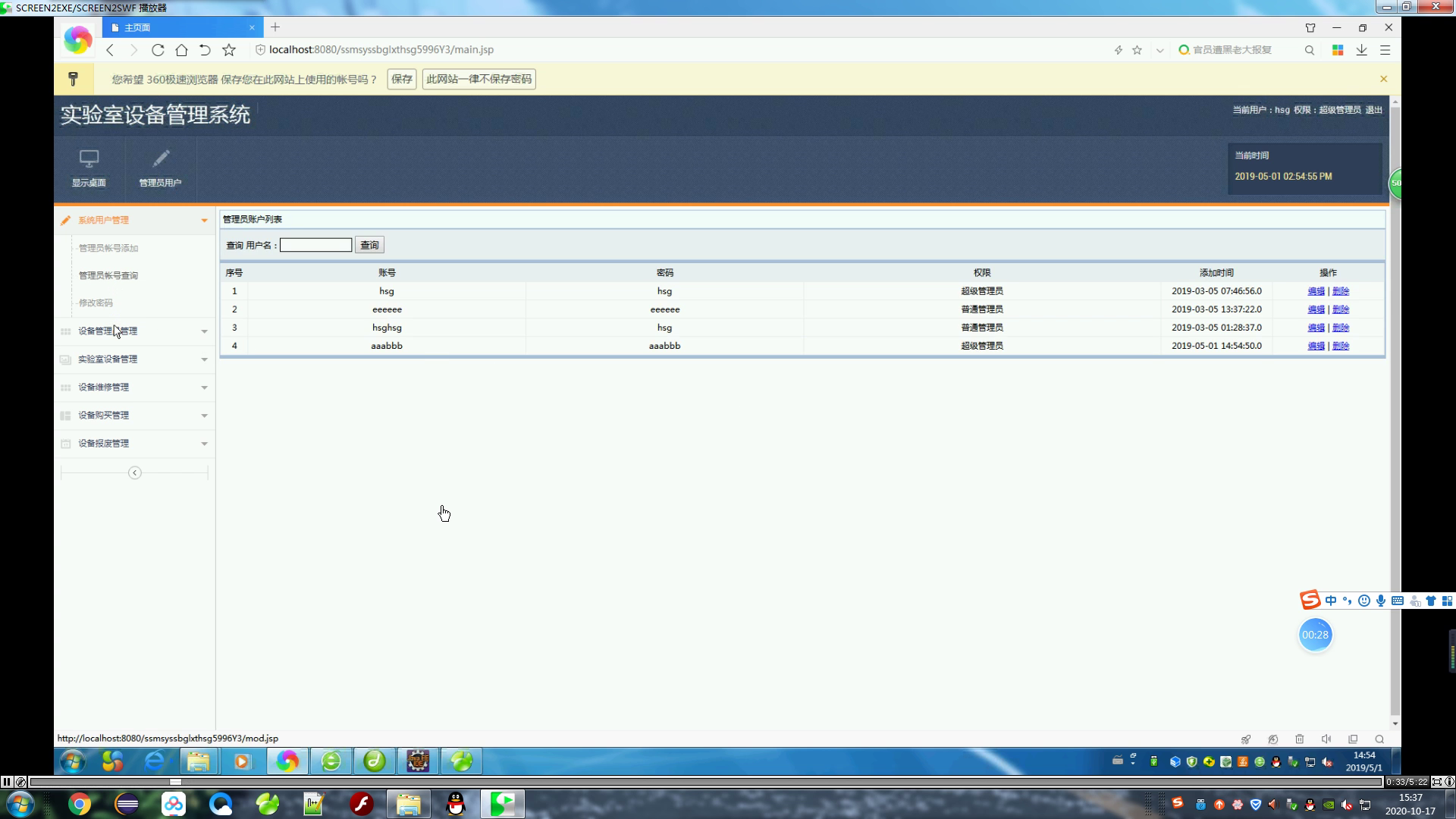Click the 管理员用户 pencil icon
This screenshot has width=1456, height=819.
click(160, 159)
